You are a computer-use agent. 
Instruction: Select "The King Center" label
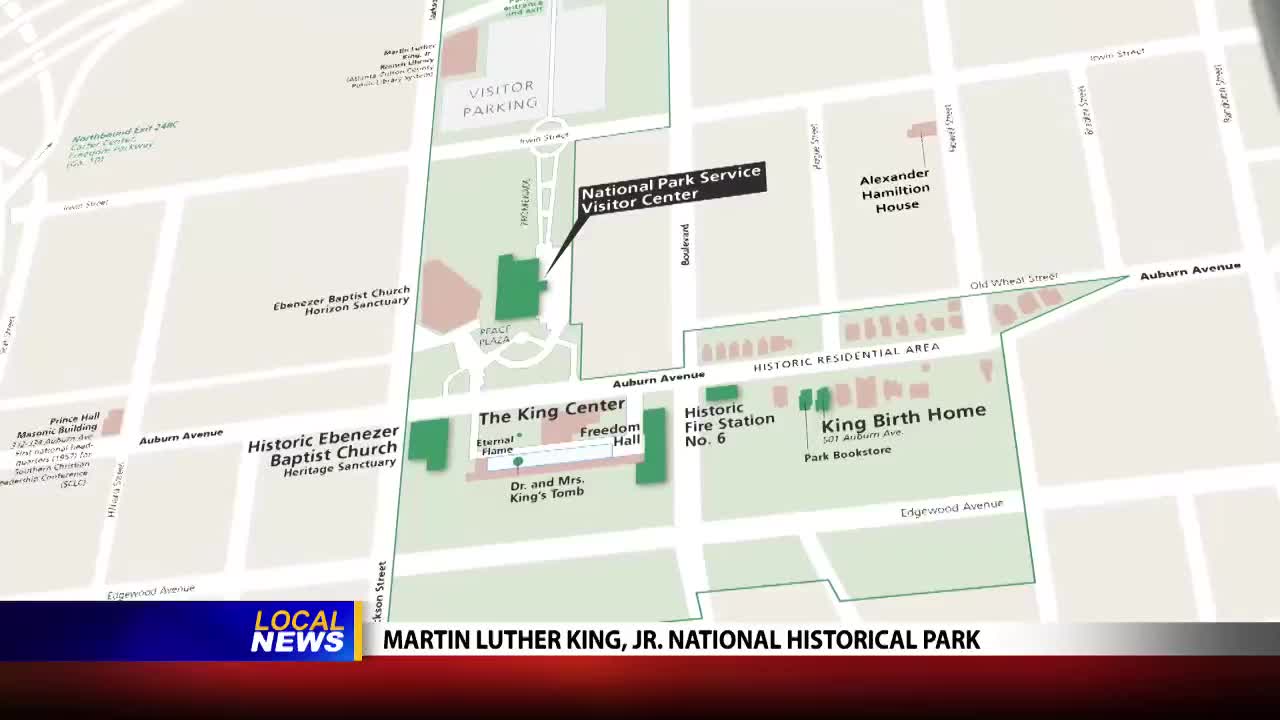(x=551, y=411)
